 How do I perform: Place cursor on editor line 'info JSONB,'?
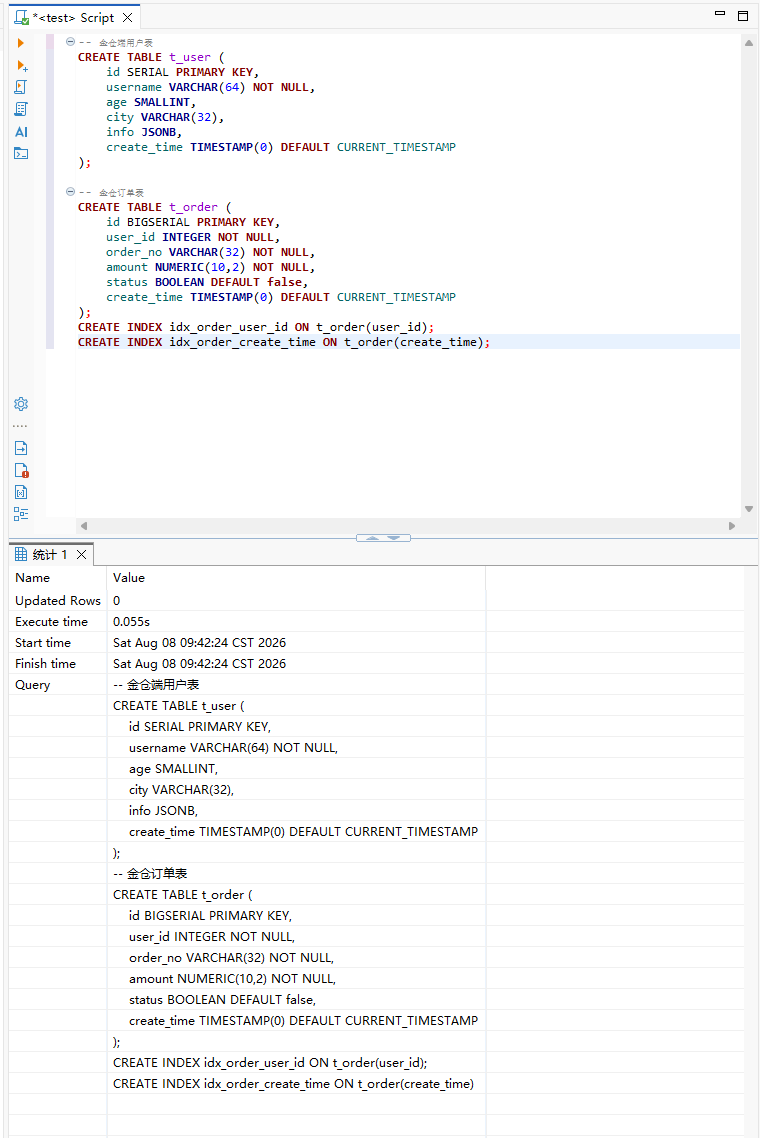(x=144, y=132)
